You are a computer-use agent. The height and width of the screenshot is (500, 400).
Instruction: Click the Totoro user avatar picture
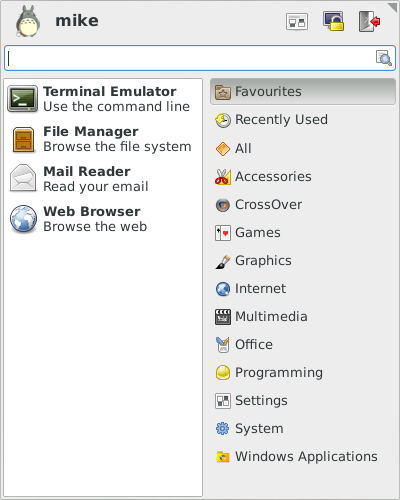click(x=28, y=22)
